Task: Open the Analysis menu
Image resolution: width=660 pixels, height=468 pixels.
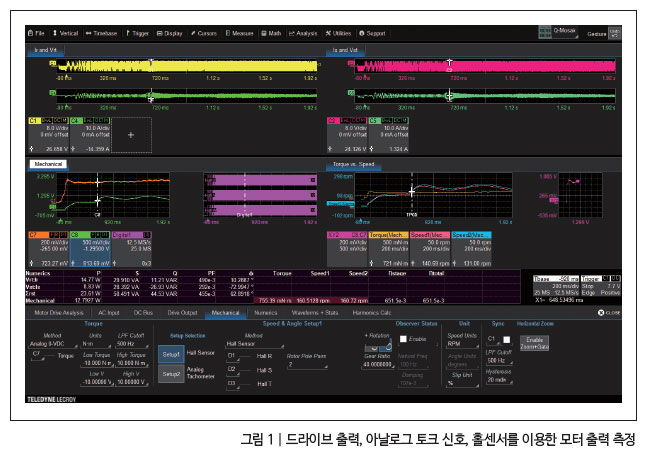Action: [x=303, y=33]
